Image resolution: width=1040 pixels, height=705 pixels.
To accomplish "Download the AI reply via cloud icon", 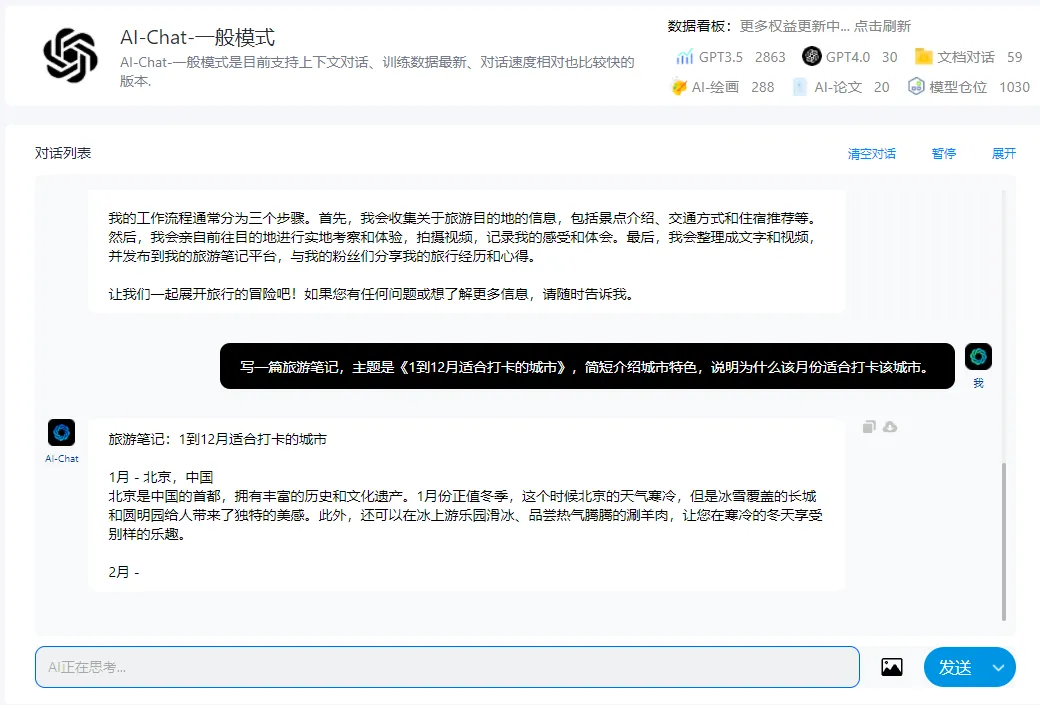I will point(890,427).
